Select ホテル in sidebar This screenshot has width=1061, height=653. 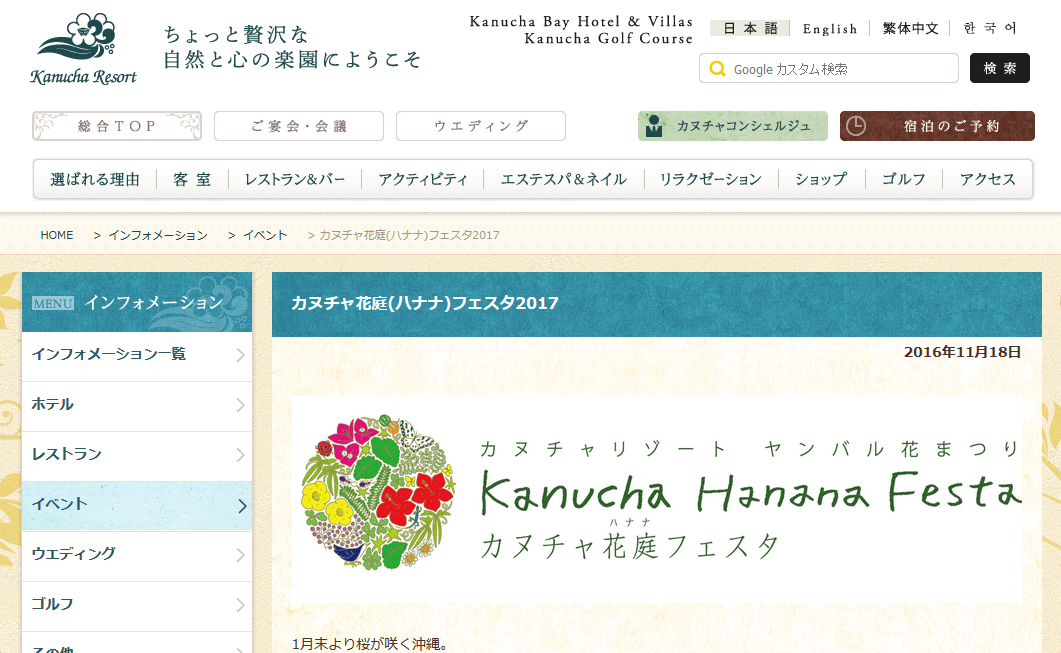pos(137,405)
